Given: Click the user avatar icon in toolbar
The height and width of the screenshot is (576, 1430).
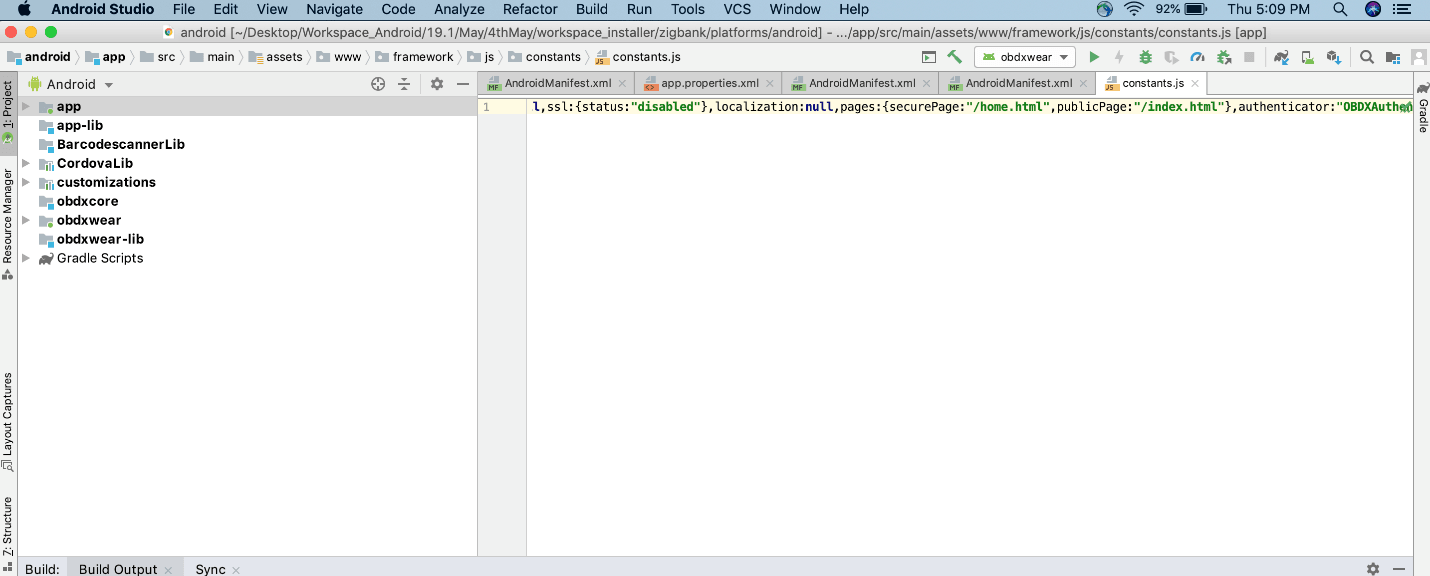Looking at the screenshot, I should 1417,57.
